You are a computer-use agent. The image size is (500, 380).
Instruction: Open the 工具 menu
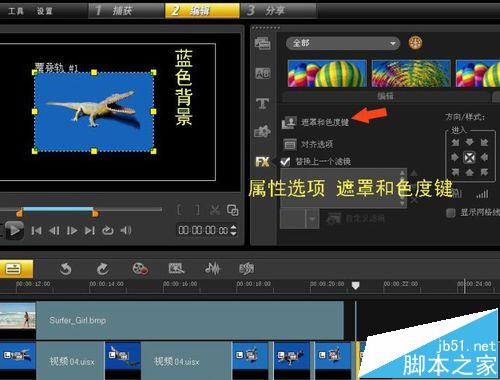click(15, 11)
